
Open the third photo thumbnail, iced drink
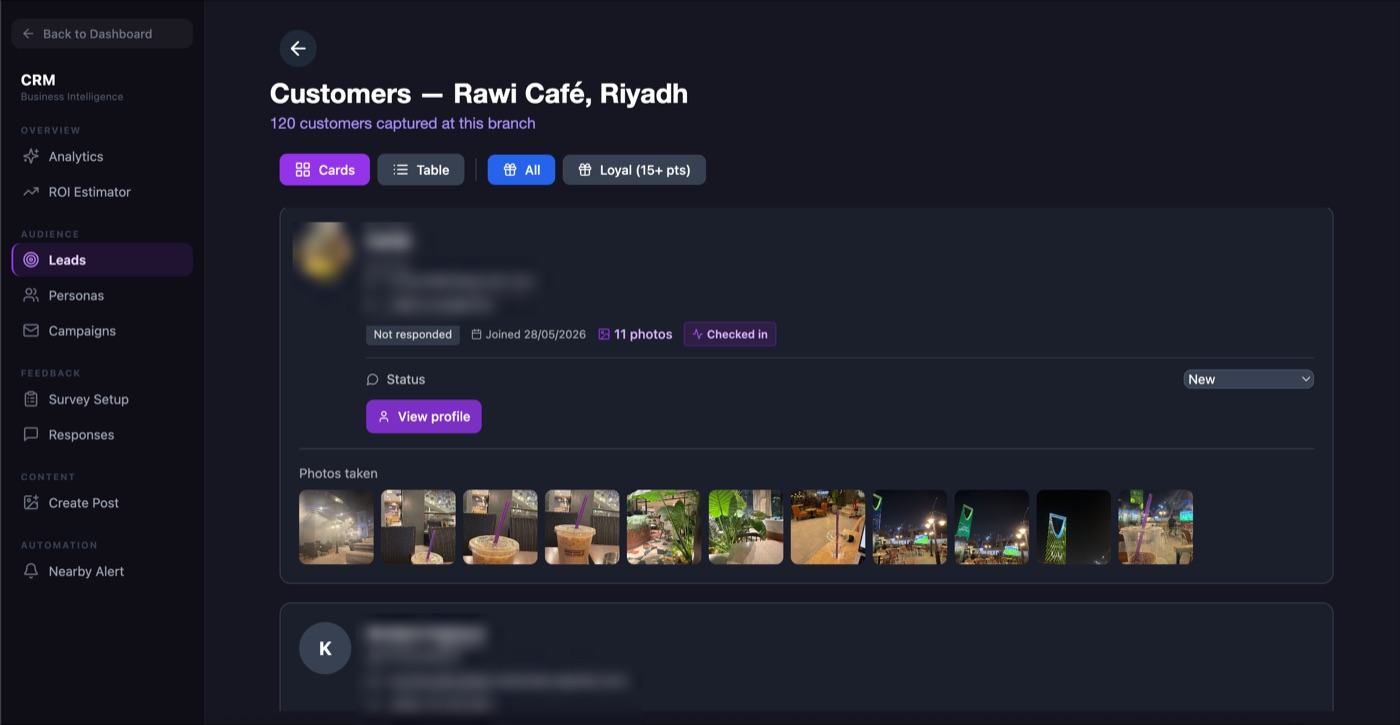click(501, 527)
